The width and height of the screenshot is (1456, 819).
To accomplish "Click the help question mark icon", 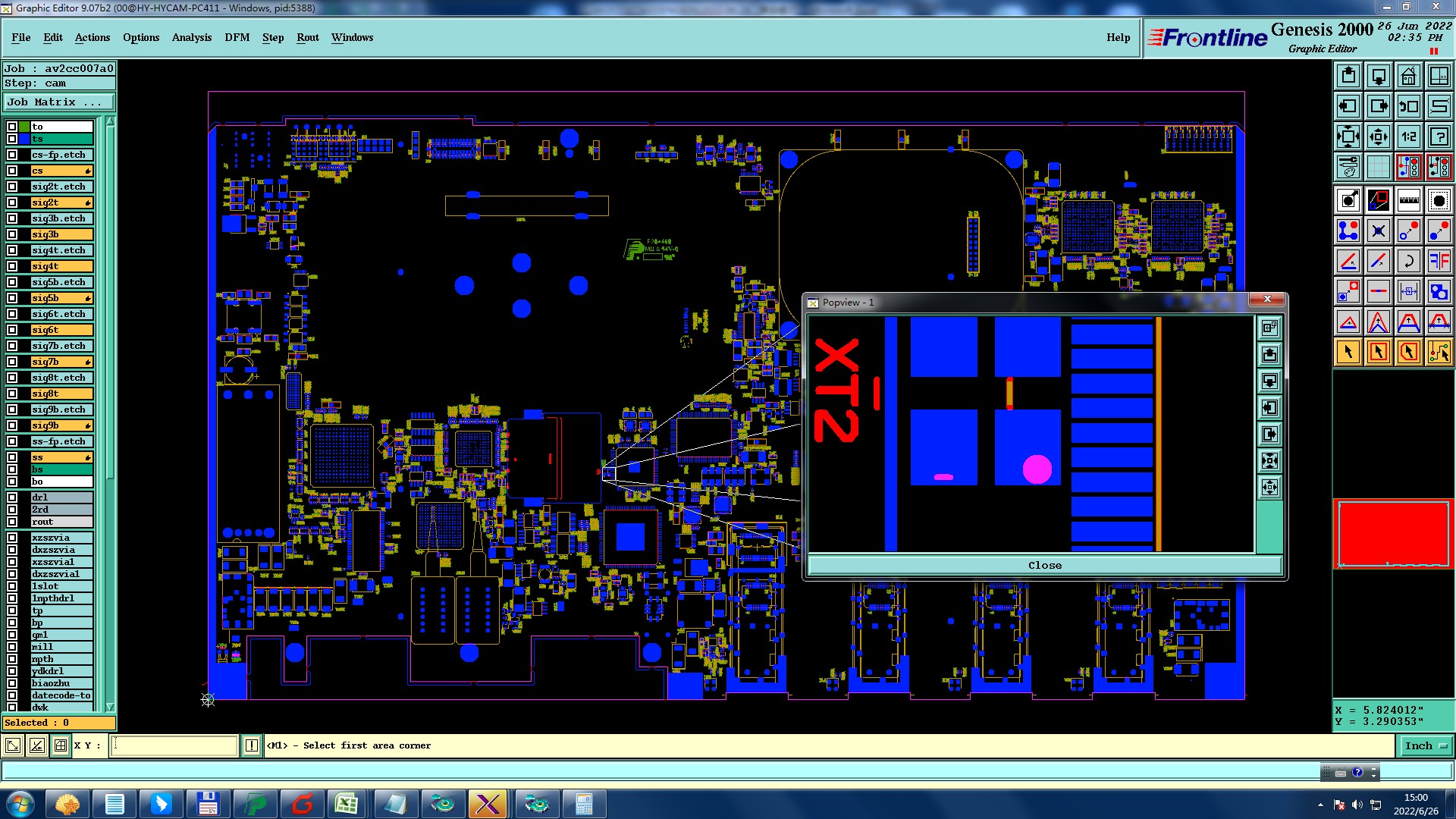I will click(x=1439, y=136).
